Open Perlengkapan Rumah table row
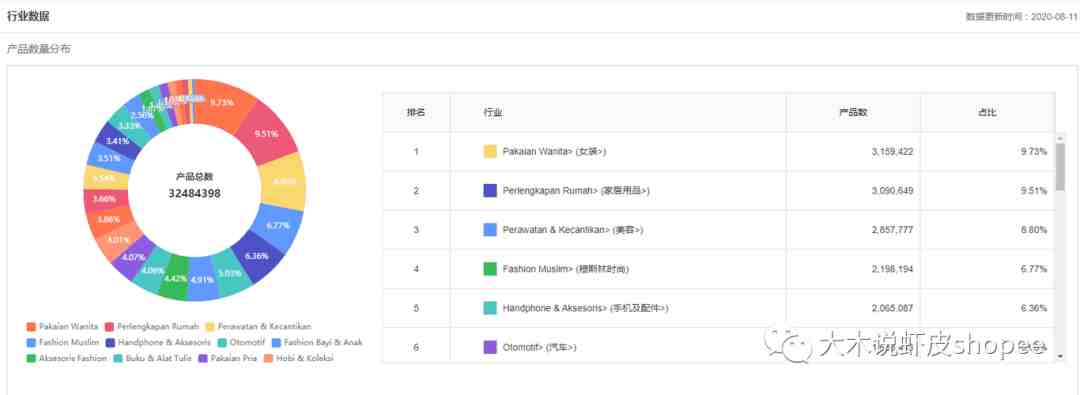 718,191
